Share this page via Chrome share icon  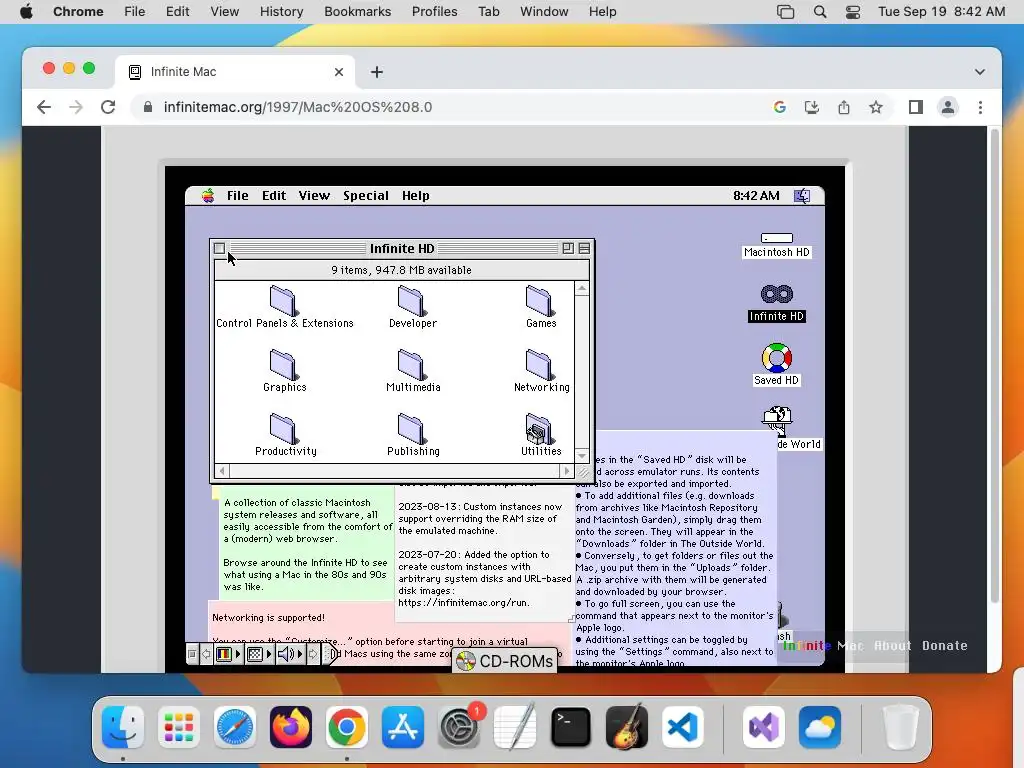(844, 107)
